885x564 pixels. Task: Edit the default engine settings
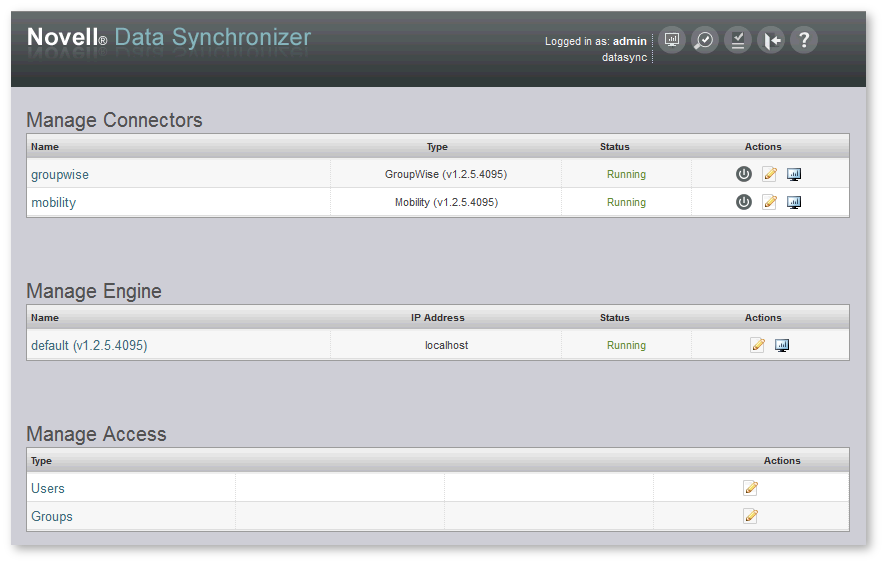pyautogui.click(x=757, y=345)
